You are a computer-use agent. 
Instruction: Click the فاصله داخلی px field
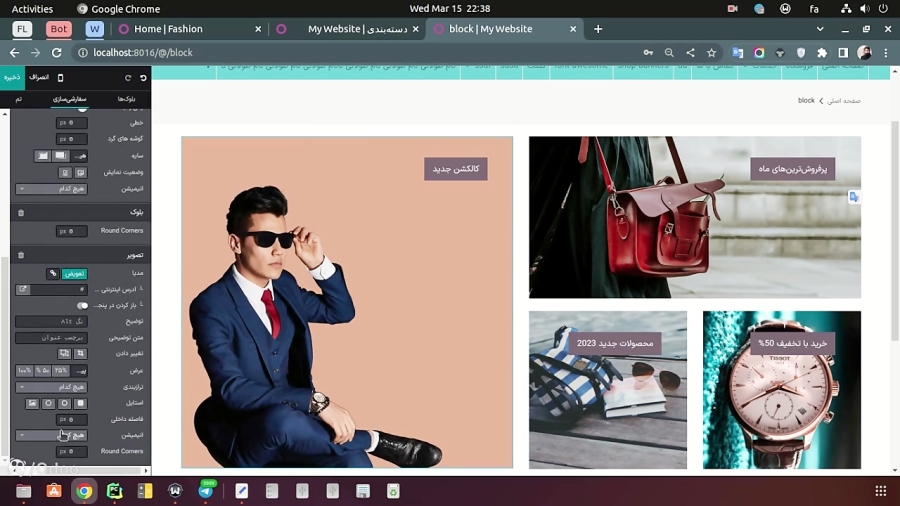[72, 419]
